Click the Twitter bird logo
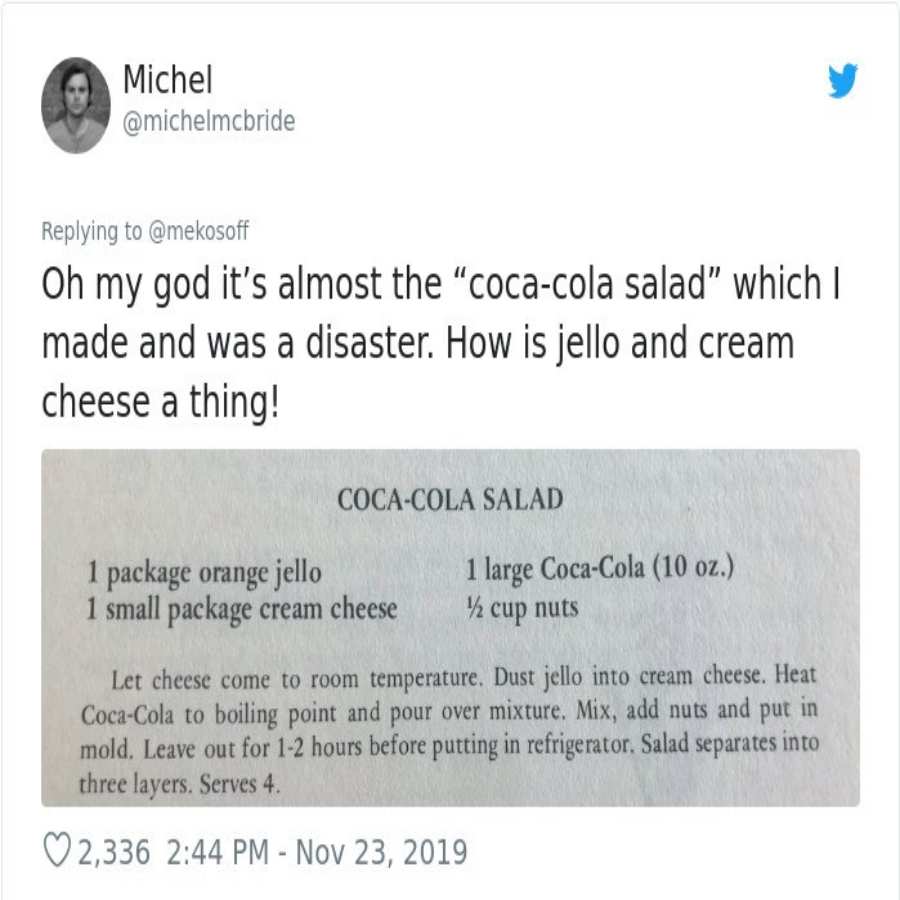Image resolution: width=900 pixels, height=900 pixels. coord(843,80)
